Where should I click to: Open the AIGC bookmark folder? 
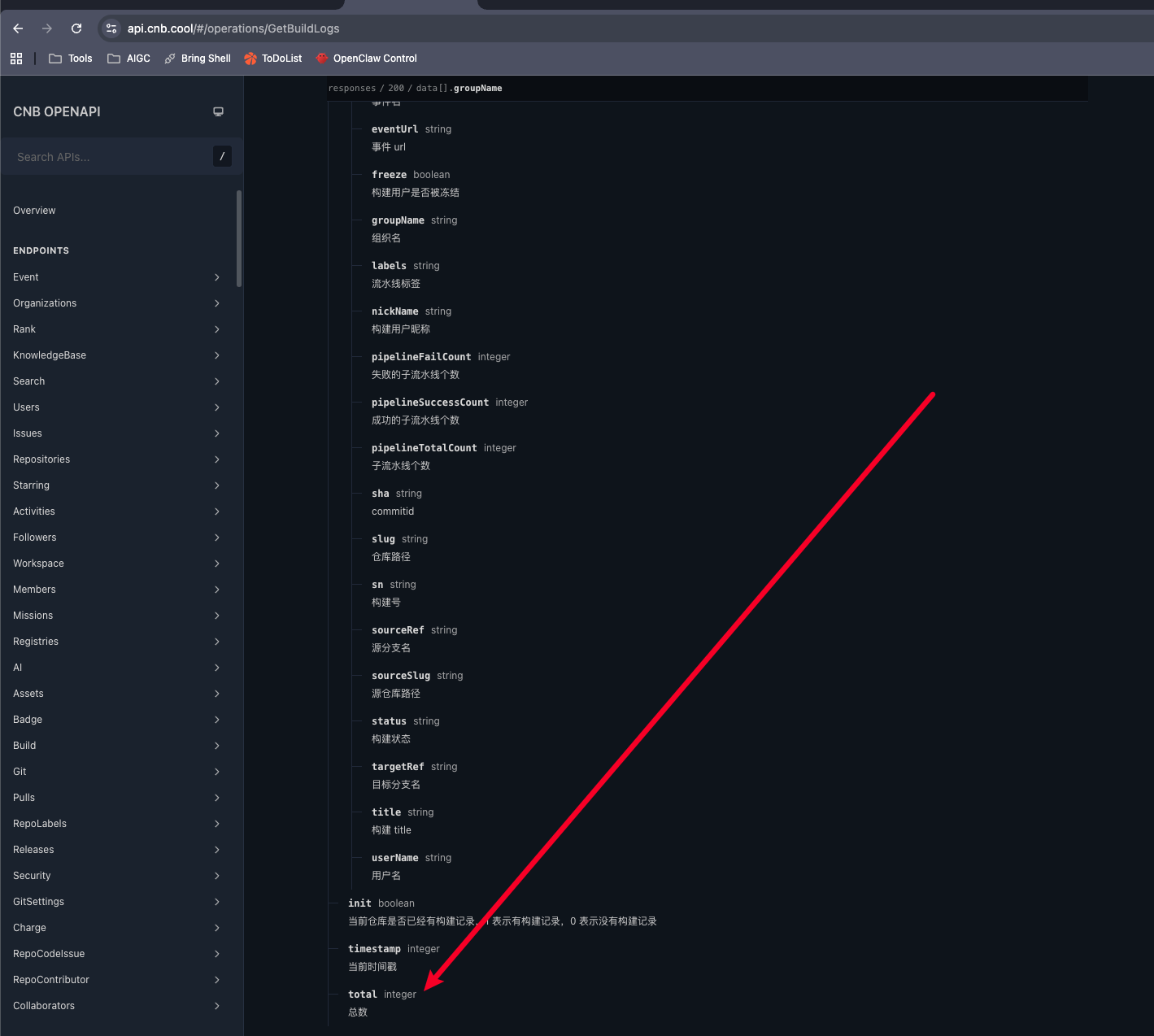tap(129, 59)
